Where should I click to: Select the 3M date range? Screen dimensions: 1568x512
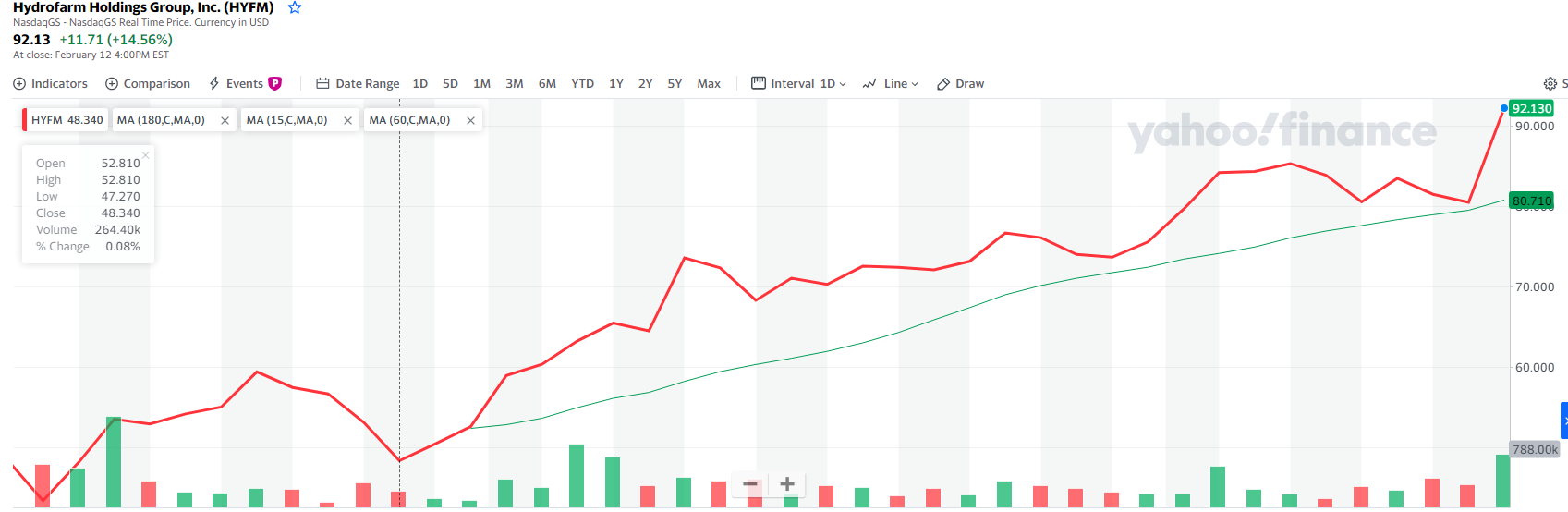[x=515, y=83]
